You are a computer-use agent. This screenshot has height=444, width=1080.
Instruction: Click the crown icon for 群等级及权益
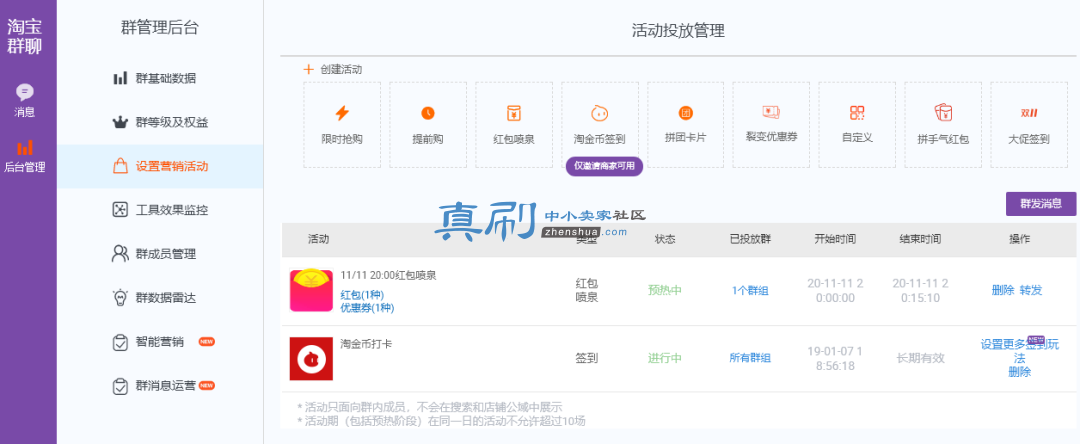(120, 123)
